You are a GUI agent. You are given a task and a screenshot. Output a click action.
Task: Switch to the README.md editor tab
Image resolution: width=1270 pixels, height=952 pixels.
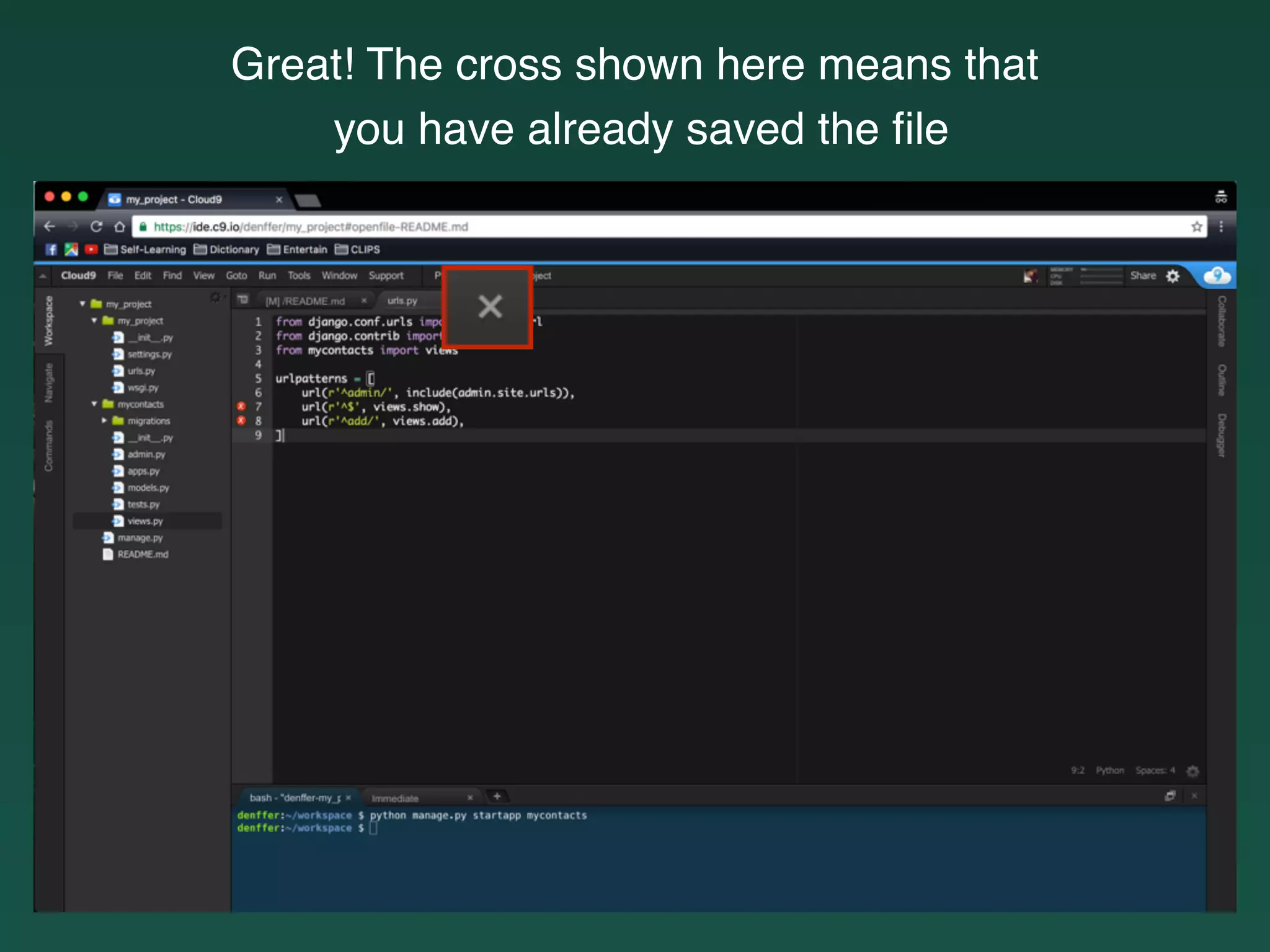pos(305,301)
